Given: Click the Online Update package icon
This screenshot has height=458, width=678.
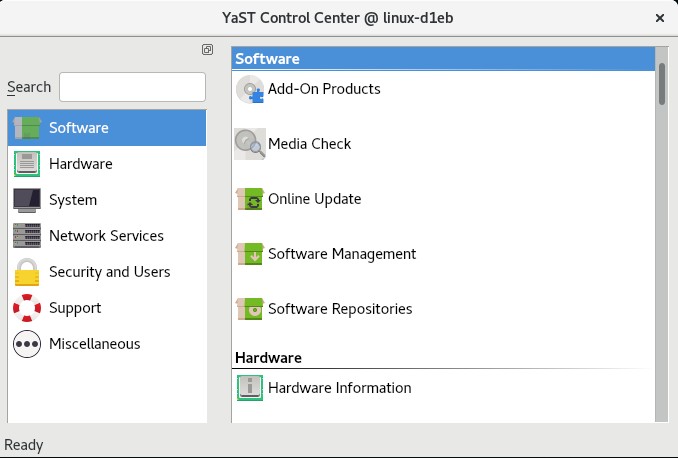Looking at the screenshot, I should 249,199.
